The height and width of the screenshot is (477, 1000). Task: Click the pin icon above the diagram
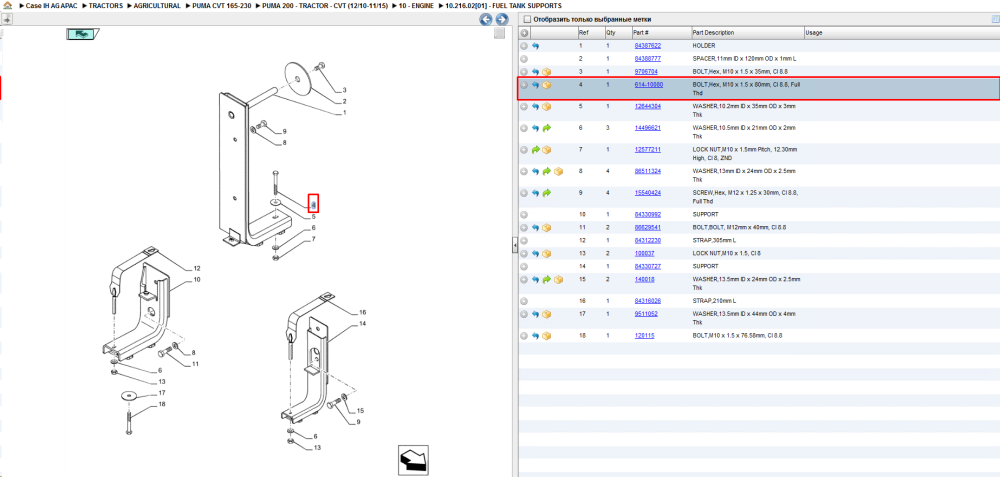pyautogui.click(x=8, y=20)
